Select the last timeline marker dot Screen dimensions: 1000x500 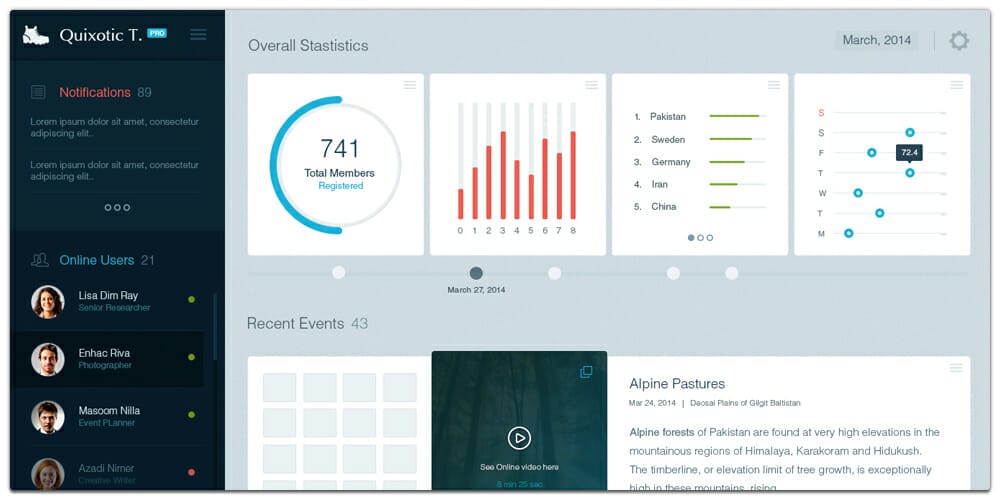click(x=732, y=273)
